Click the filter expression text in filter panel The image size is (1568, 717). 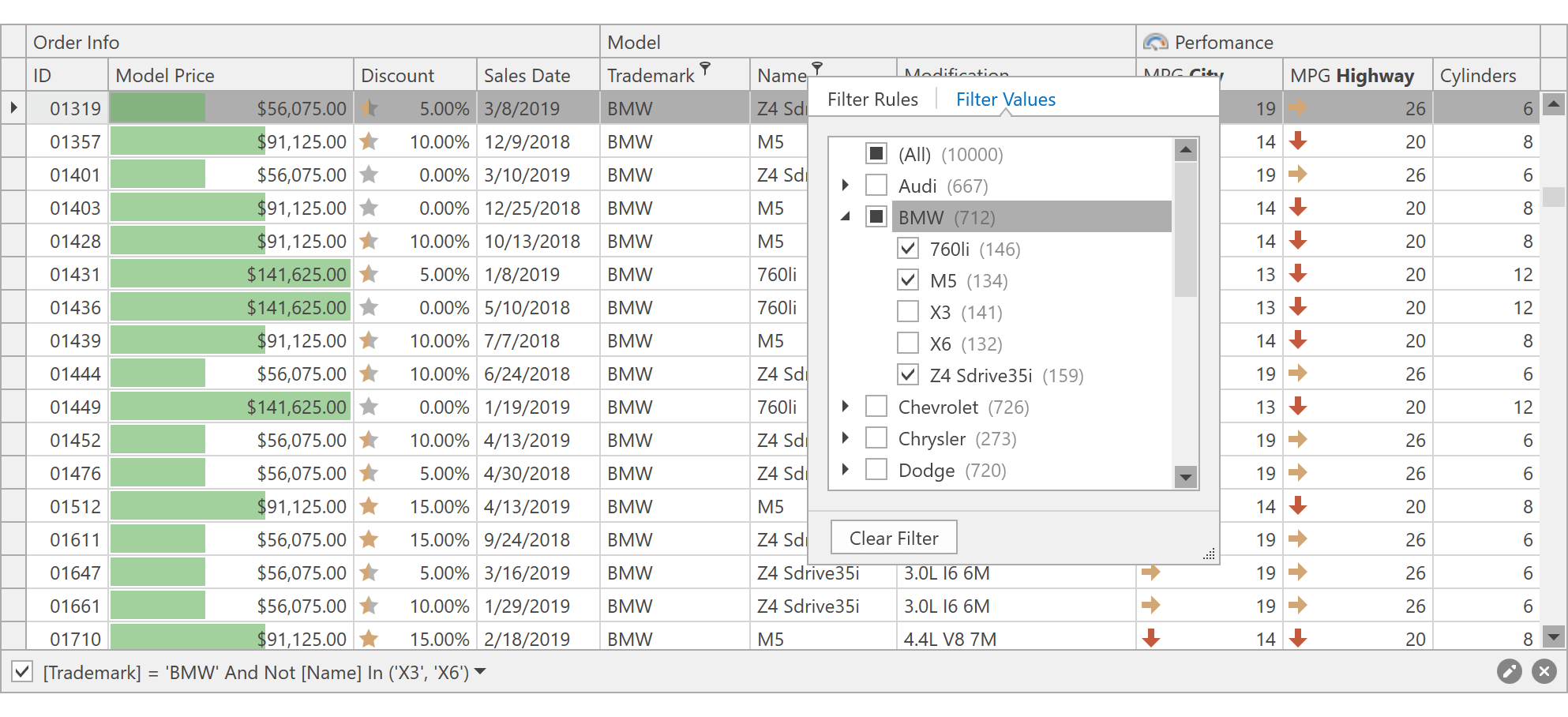[x=256, y=672]
